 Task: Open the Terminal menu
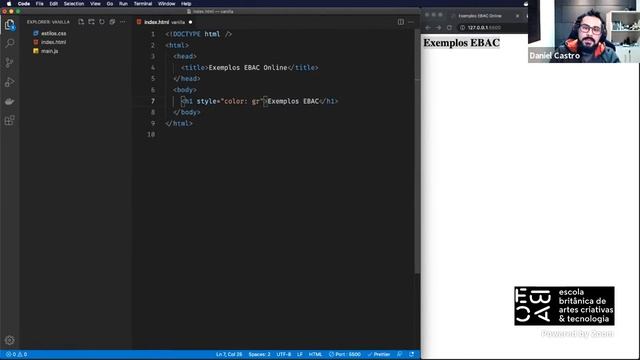pyautogui.click(x=143, y=4)
